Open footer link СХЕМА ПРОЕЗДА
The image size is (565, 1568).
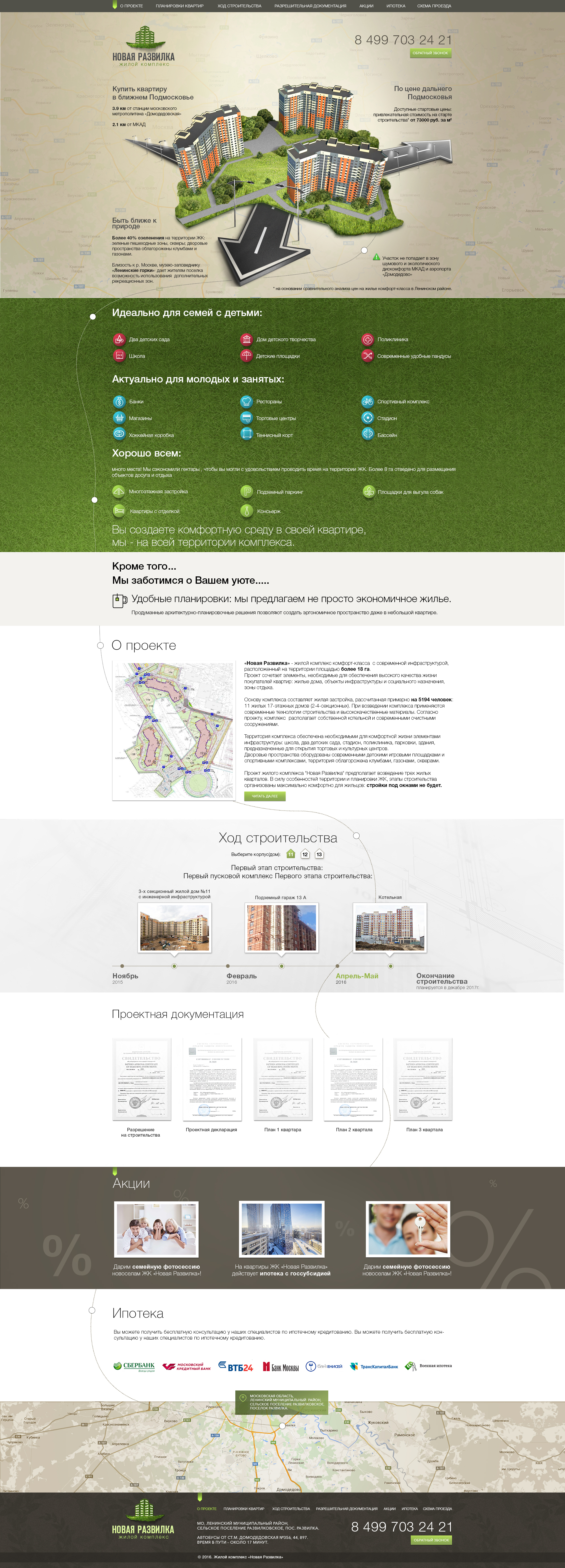pyautogui.click(x=437, y=1508)
